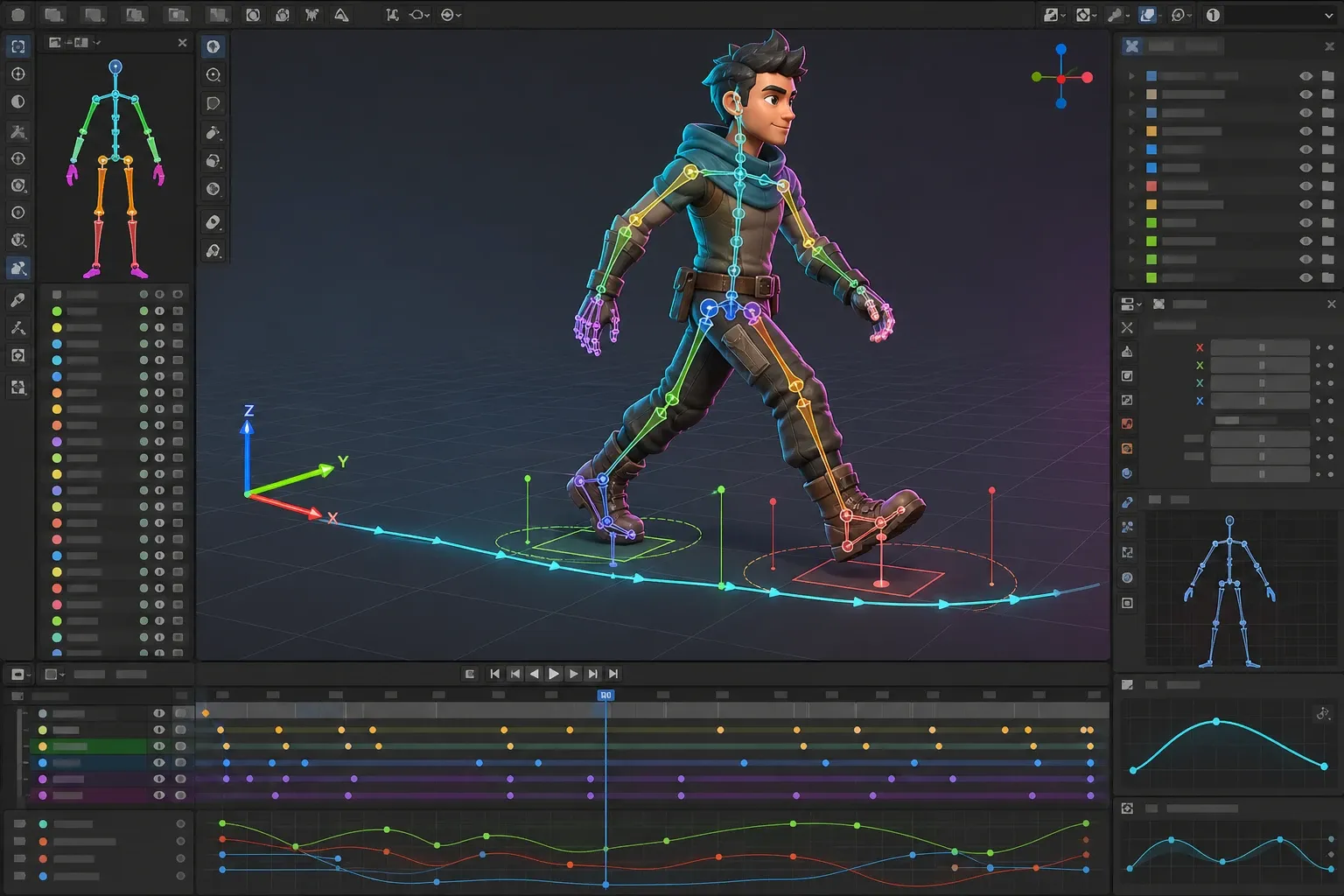Open the crossed-tools tab in properties sidebar
The height and width of the screenshot is (896, 1344).
coord(1127,327)
